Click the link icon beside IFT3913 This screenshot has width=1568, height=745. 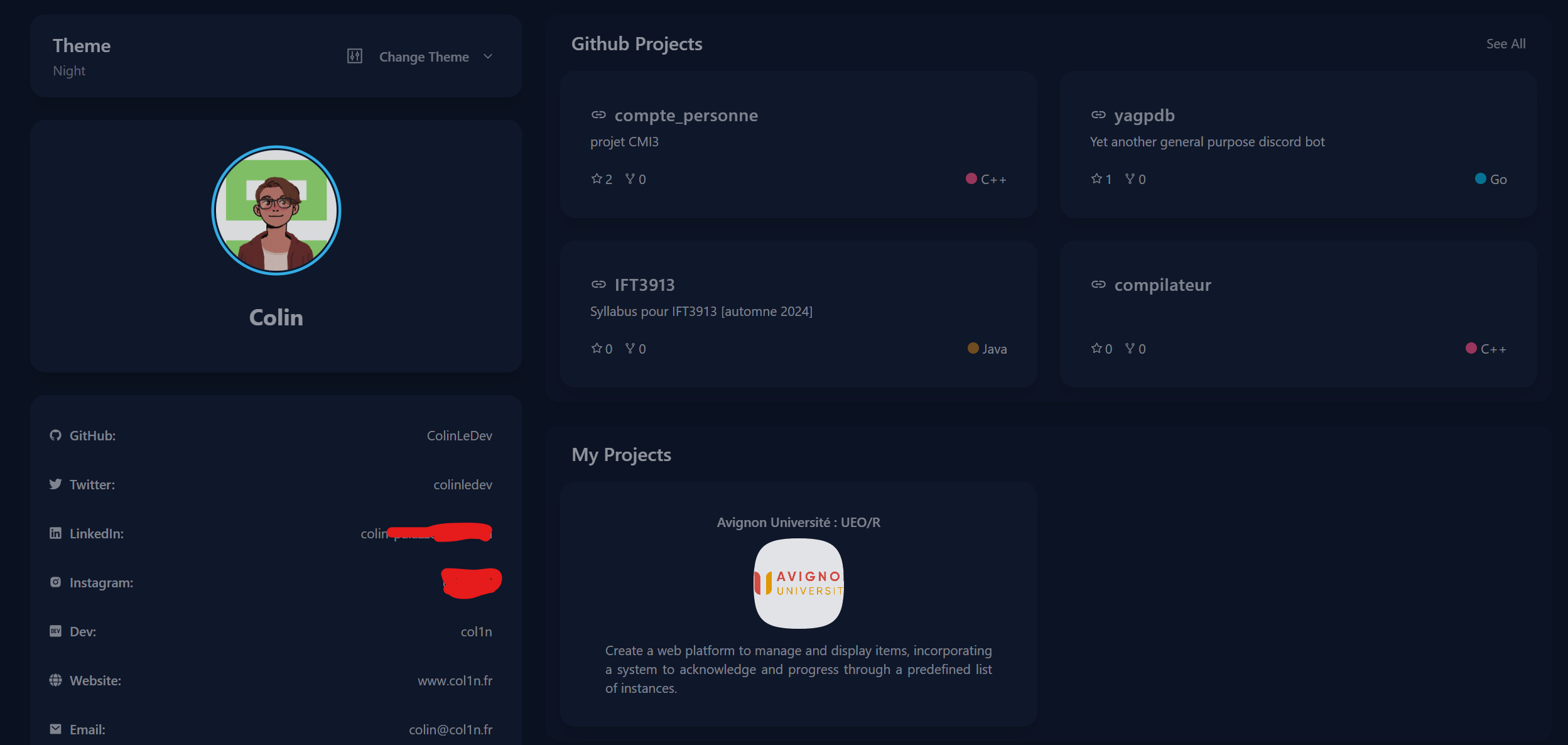598,285
